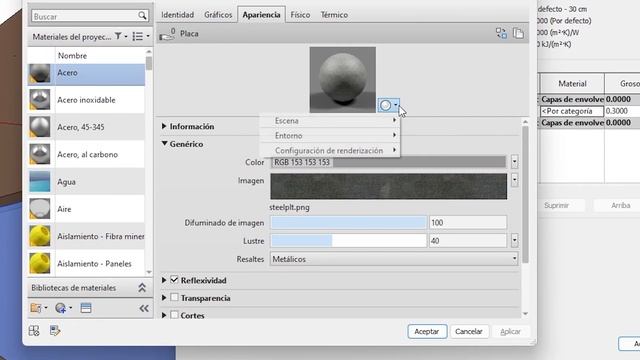Select the Aire material
640x360 pixels.
[x=86, y=209]
